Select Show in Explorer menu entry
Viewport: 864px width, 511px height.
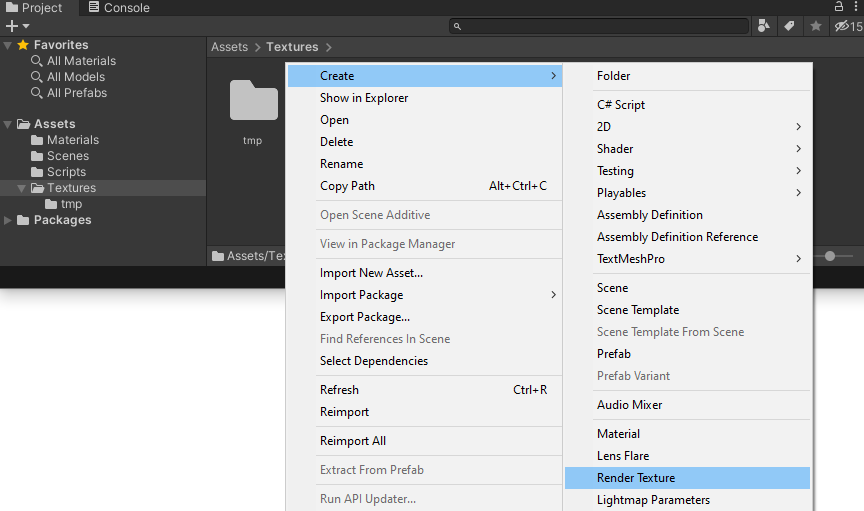coord(364,98)
